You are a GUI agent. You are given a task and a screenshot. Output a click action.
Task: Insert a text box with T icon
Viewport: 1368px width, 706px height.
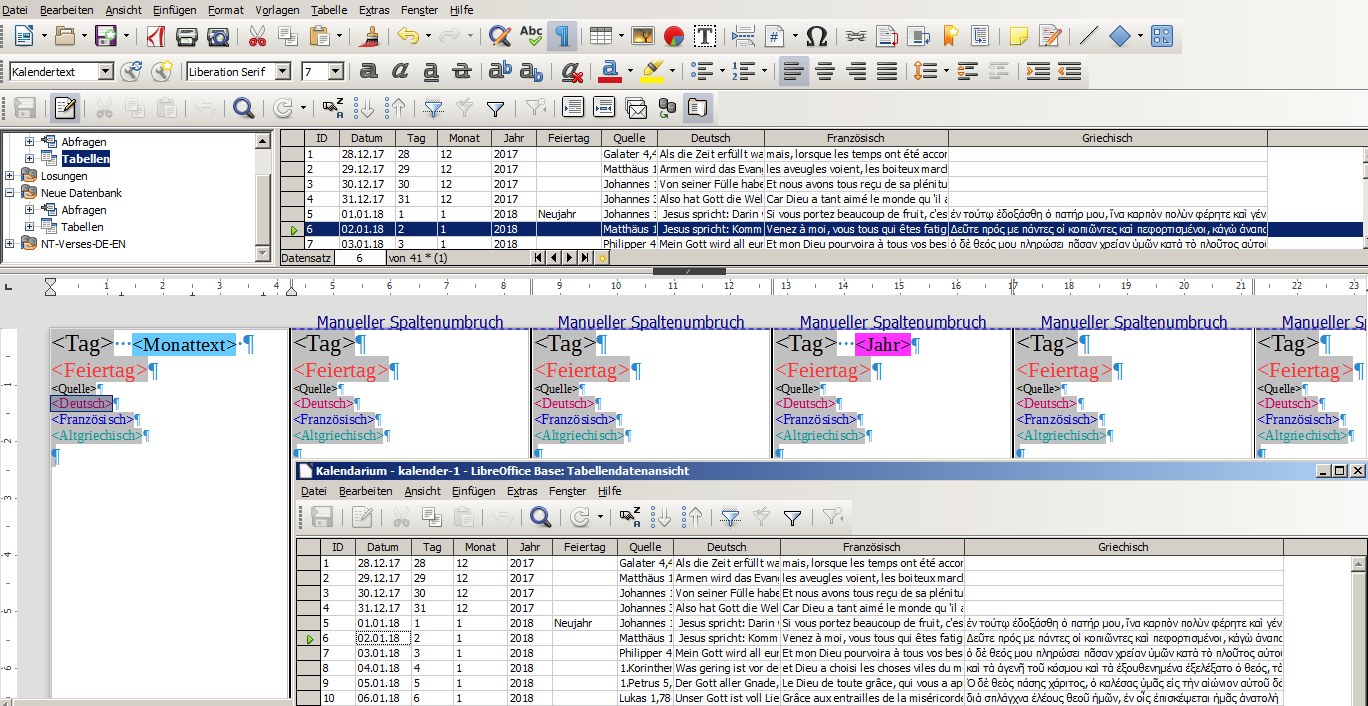pyautogui.click(x=705, y=37)
